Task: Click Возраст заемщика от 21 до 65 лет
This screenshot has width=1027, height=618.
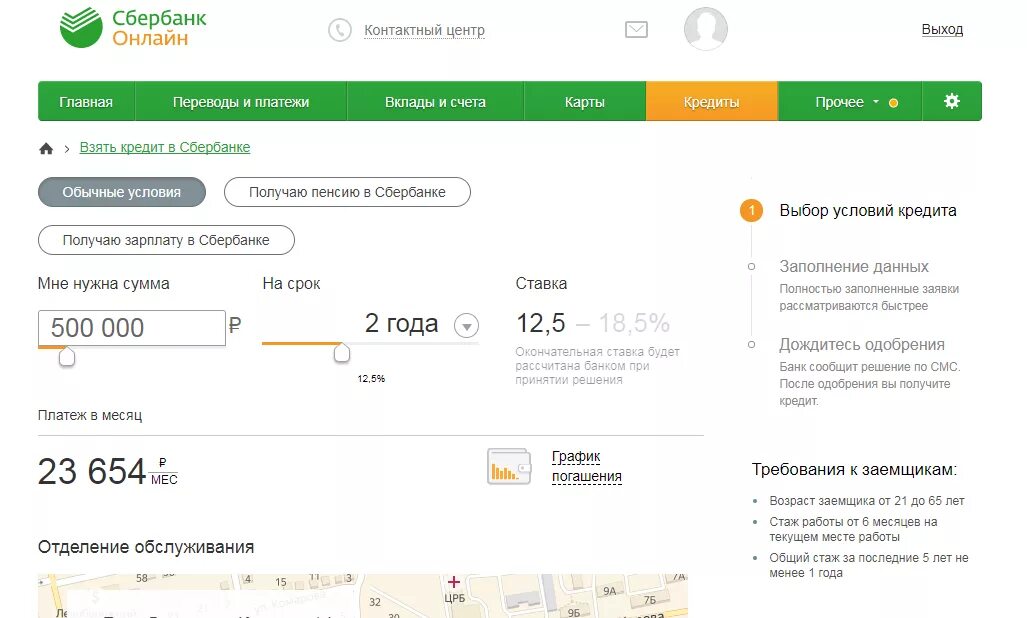Action: 867,501
